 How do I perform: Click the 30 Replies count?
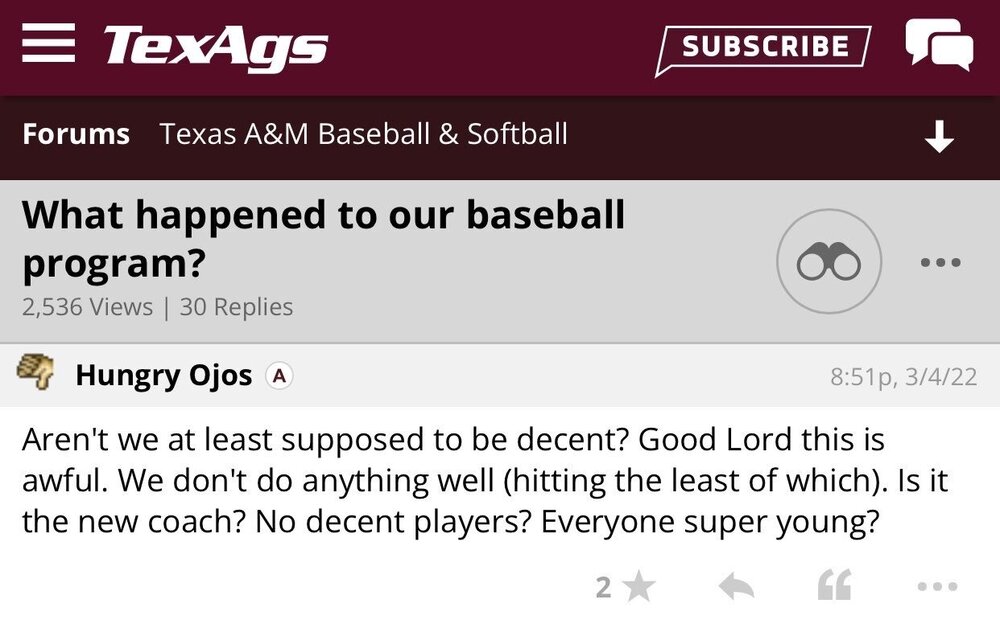click(x=236, y=307)
